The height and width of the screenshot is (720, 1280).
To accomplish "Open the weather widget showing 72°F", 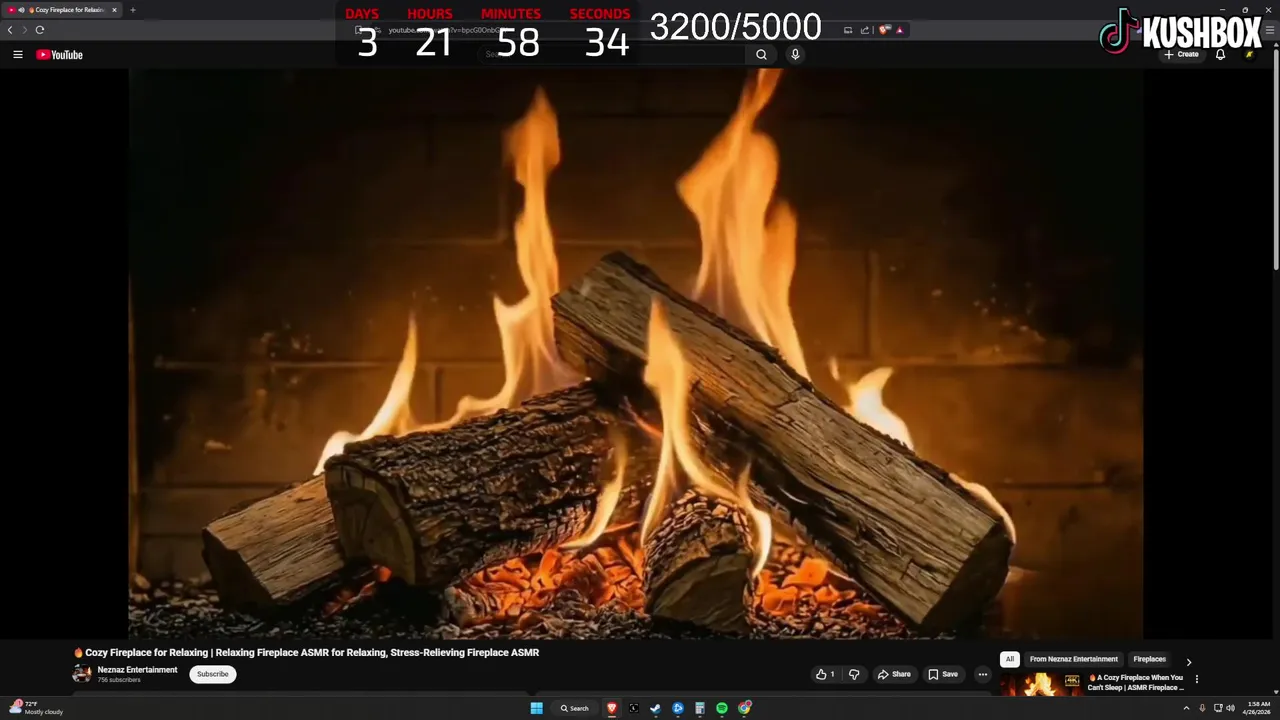I will click(35, 708).
